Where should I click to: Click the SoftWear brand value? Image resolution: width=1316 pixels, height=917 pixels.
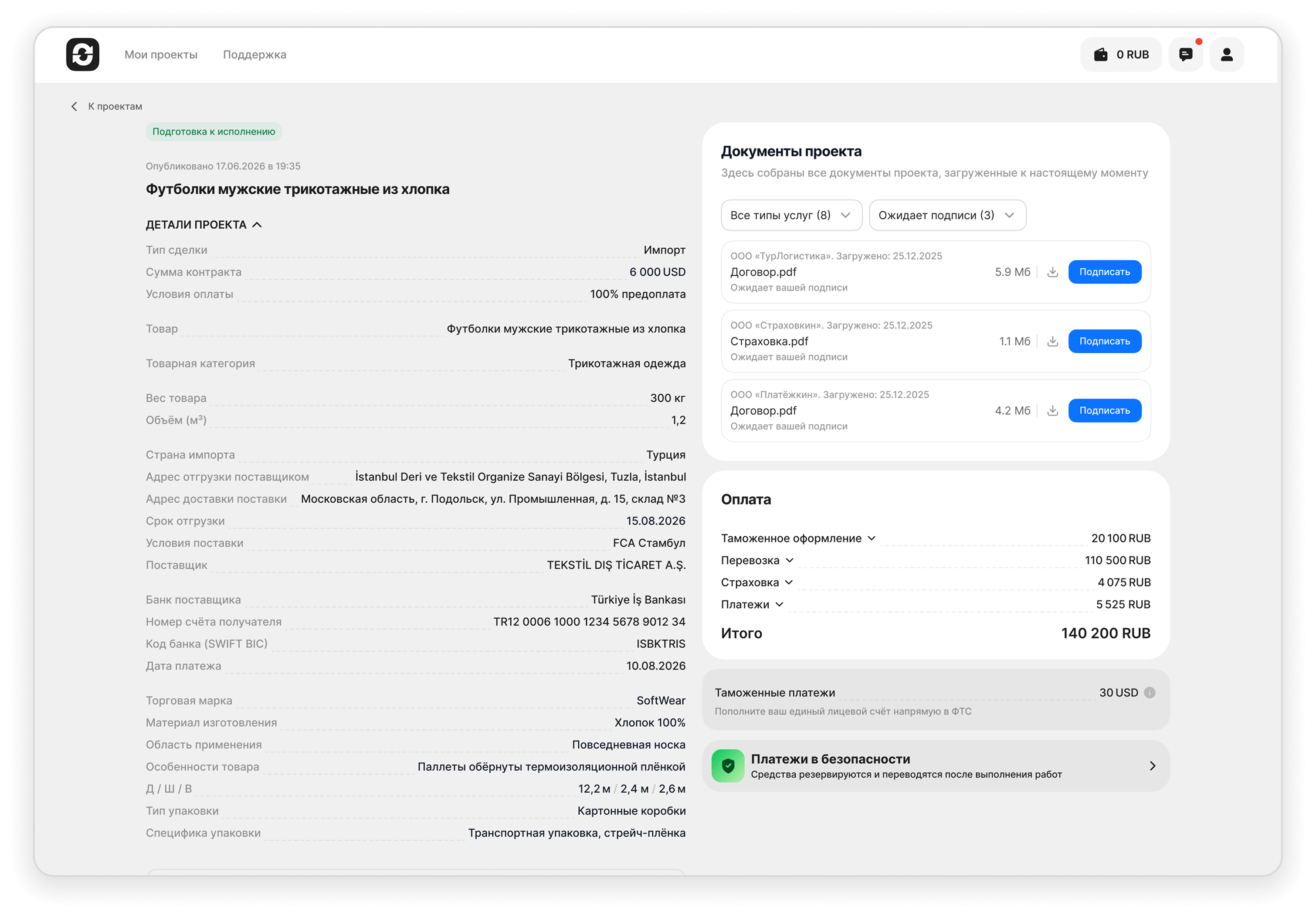click(661, 700)
